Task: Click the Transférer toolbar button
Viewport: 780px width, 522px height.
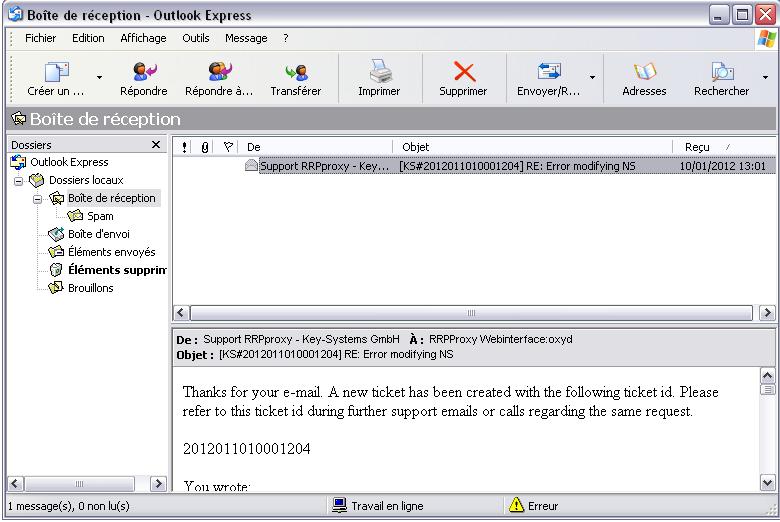Action: 296,79
